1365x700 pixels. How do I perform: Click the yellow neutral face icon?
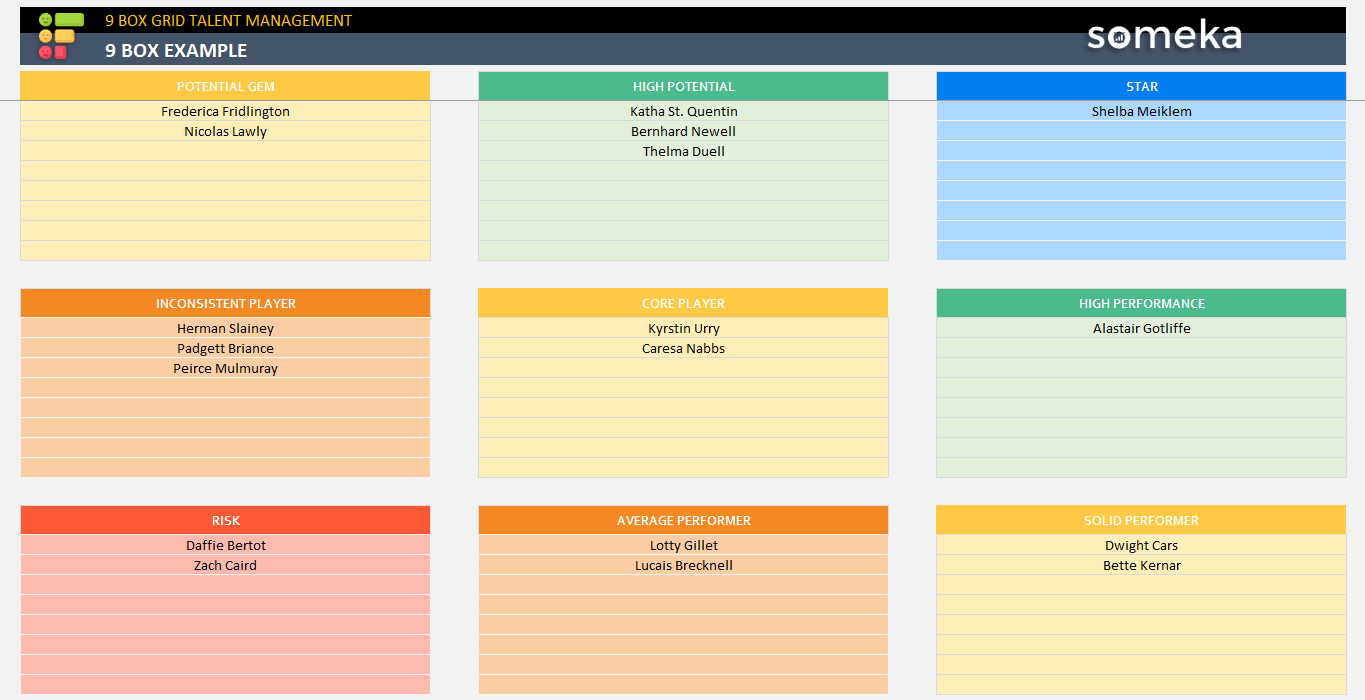tap(45, 36)
